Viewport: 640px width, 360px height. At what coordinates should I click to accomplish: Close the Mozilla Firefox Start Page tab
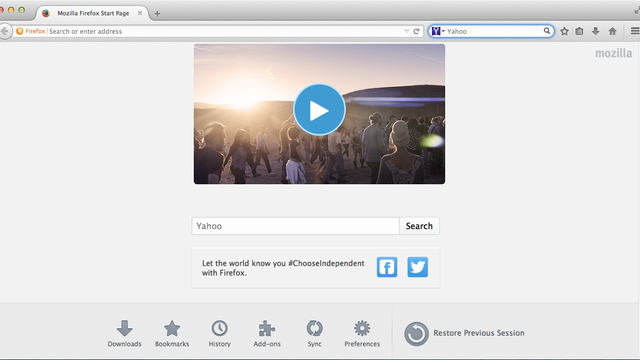pos(140,13)
